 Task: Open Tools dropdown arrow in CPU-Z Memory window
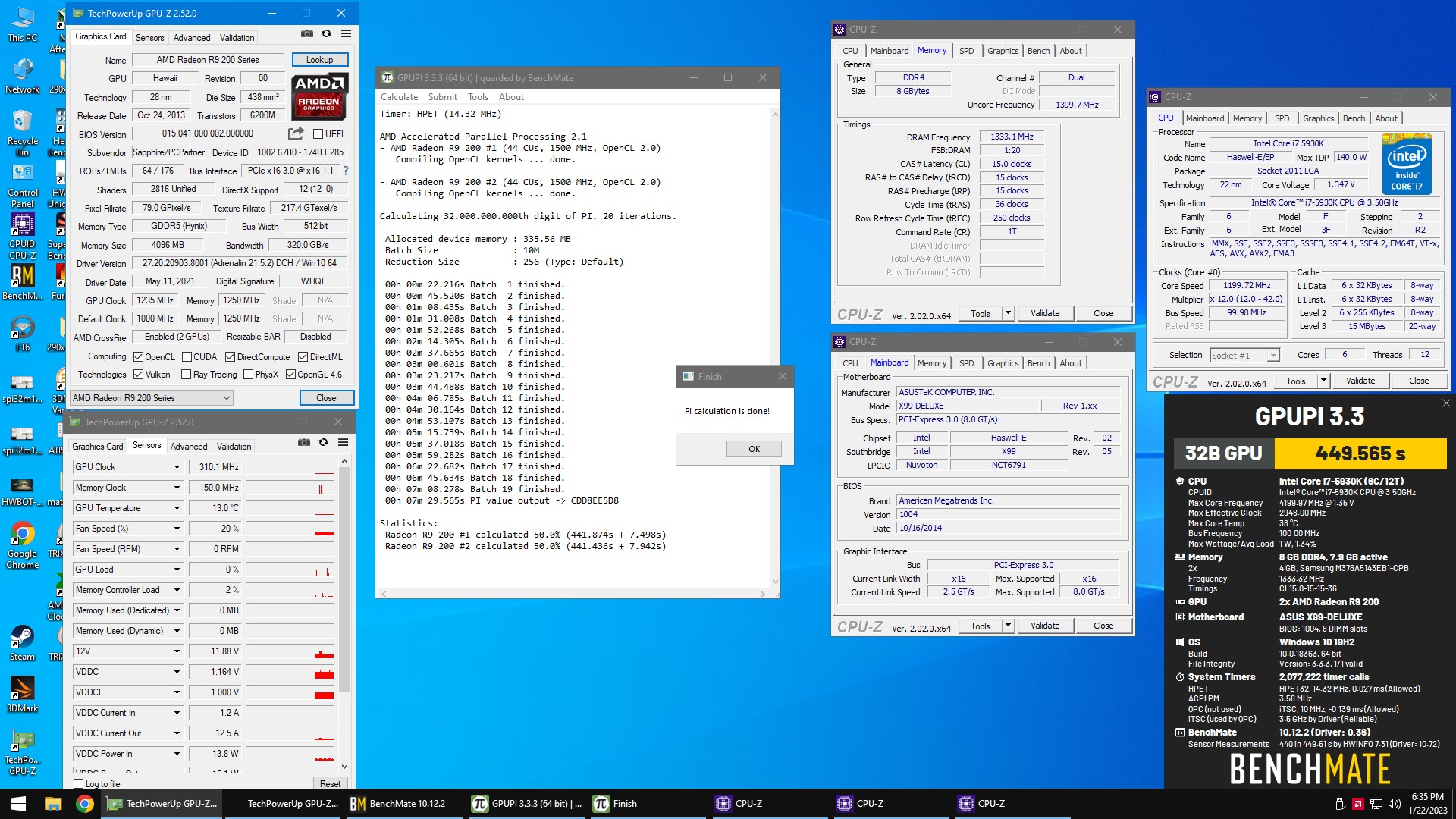[x=1008, y=313]
